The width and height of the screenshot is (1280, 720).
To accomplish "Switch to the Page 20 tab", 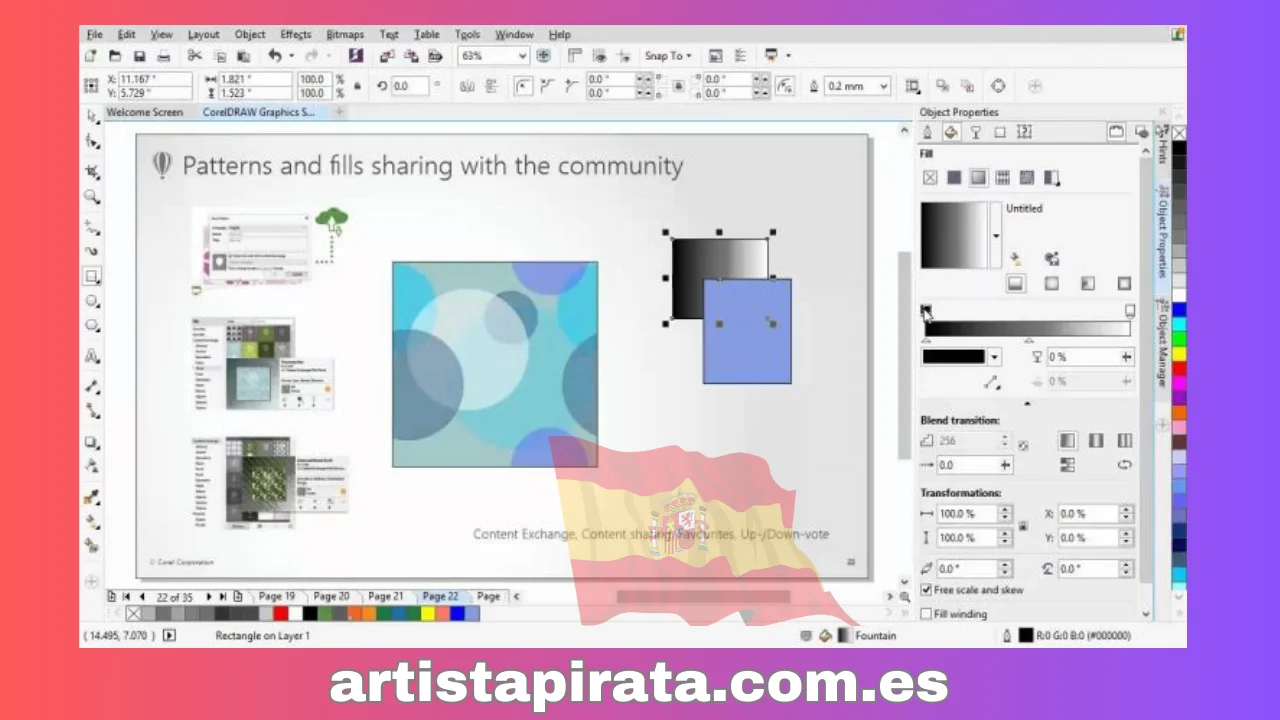I will [x=330, y=596].
